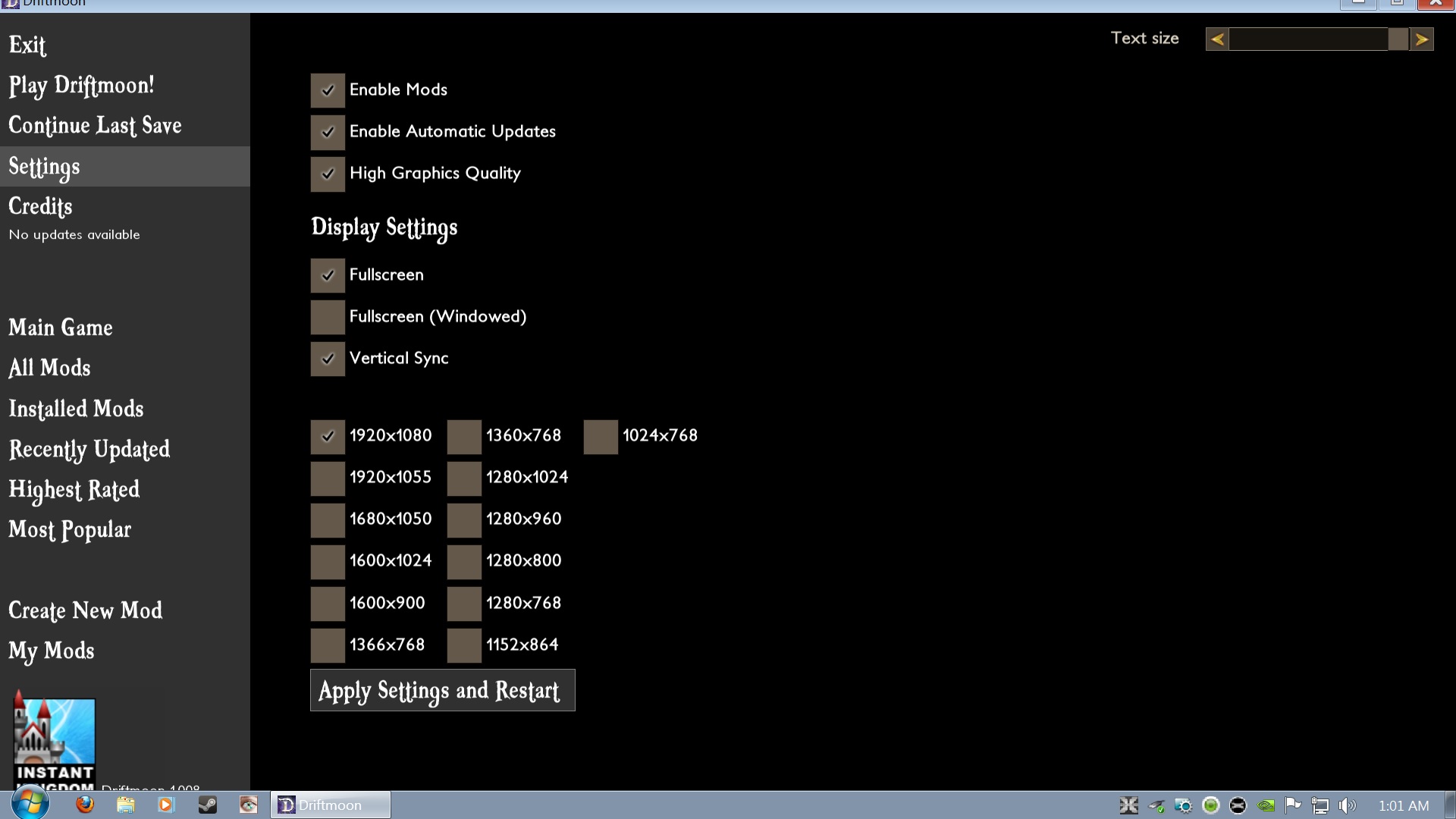
Task: Click the Exit menu item
Action: point(27,45)
